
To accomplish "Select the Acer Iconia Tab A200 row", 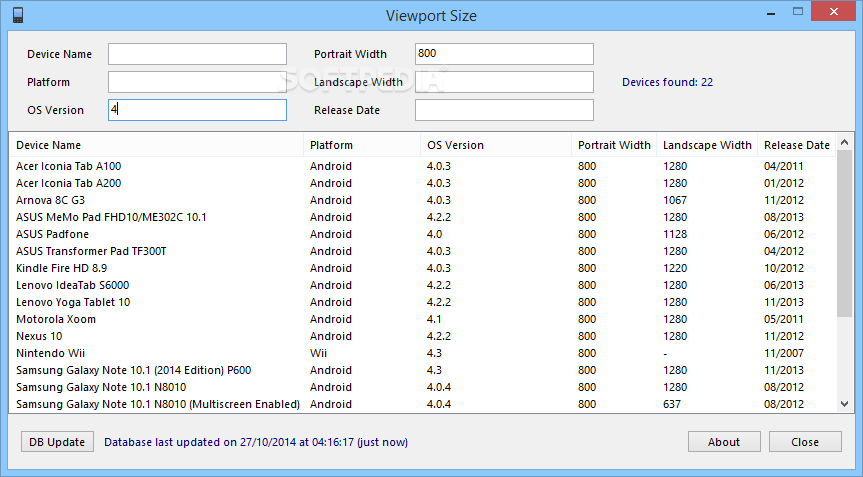I will click(x=423, y=183).
